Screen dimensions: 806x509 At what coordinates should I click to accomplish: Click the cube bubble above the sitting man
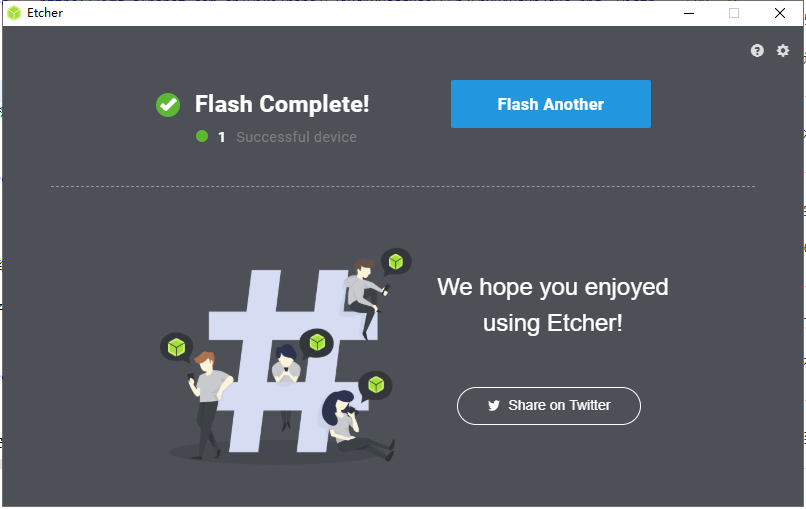(396, 262)
